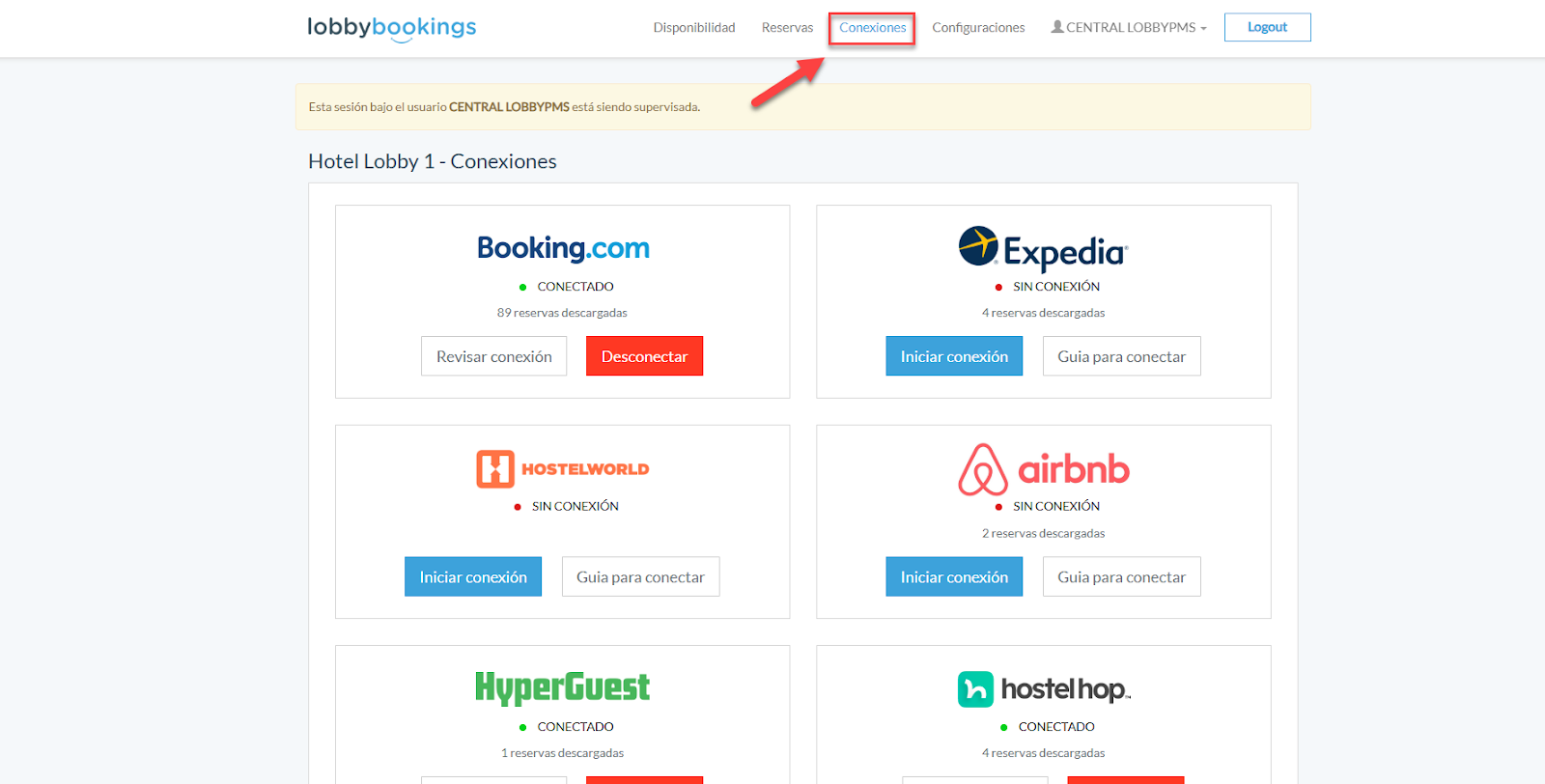Viewport: 1545px width, 784px height.
Task: Click '4 reservas descargadas' under hostelhop
Action: click(x=1043, y=753)
